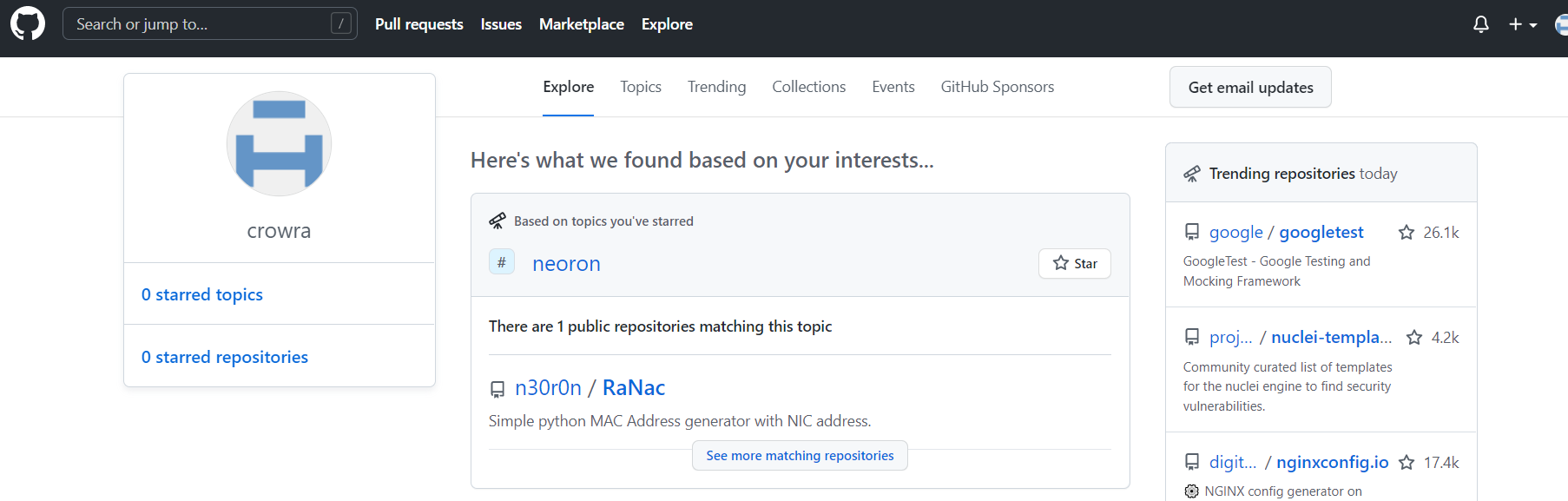The width and height of the screenshot is (1568, 501).
Task: Star the neoron topic
Action: (1075, 263)
